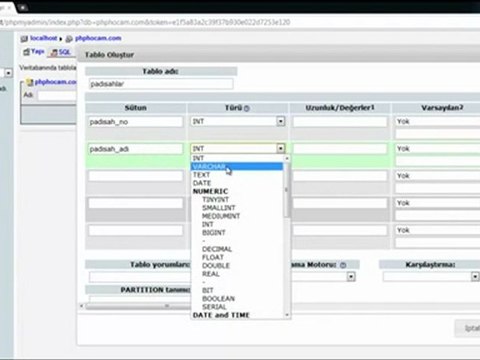Click the padisah_adi column name field
480x360 pixels.
point(136,149)
